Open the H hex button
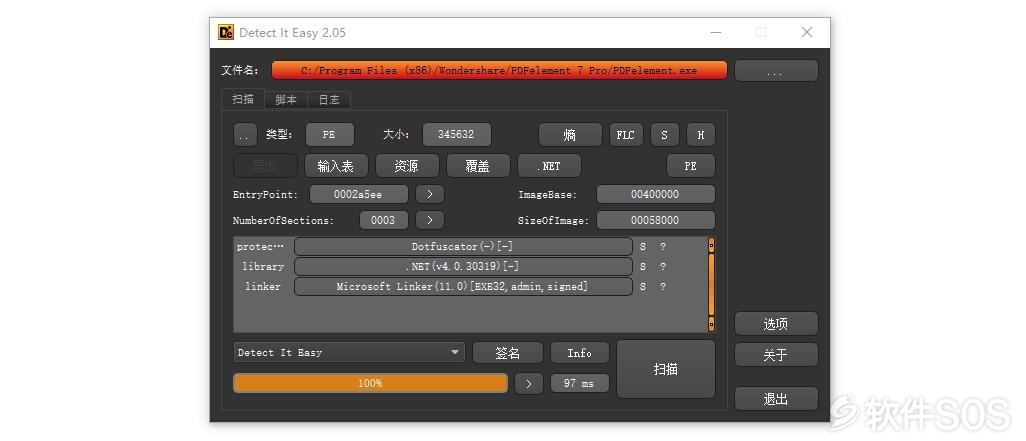Viewport: 1026px width, 441px height. [701, 135]
